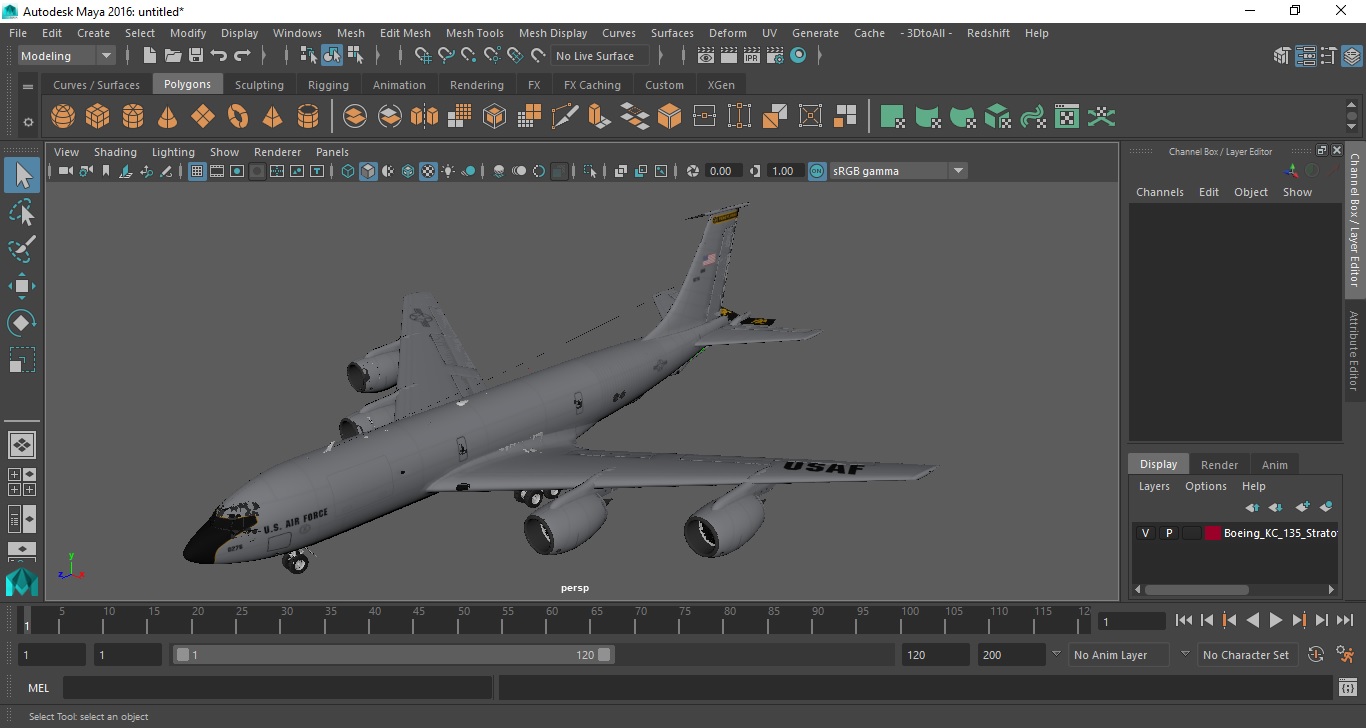Create a polygon torus from the shelf

[x=238, y=117]
